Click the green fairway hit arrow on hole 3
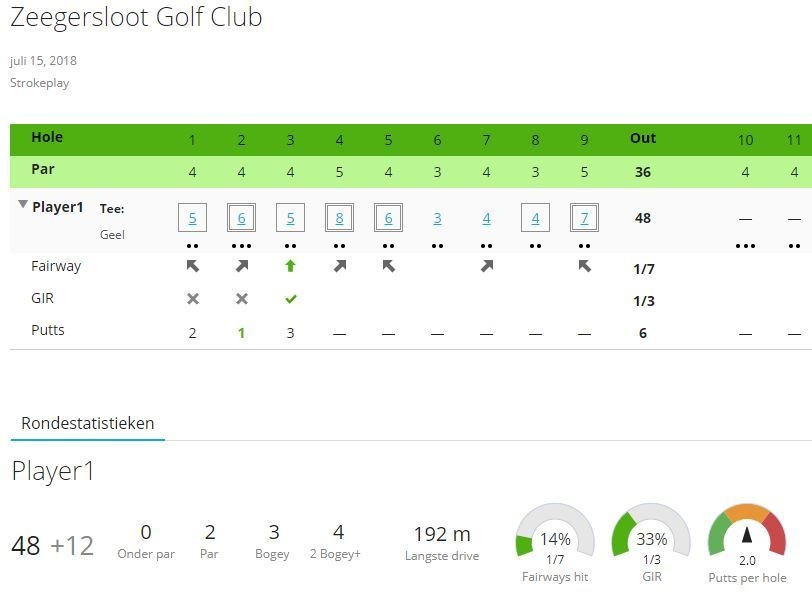This screenshot has width=812, height=595. tap(290, 267)
